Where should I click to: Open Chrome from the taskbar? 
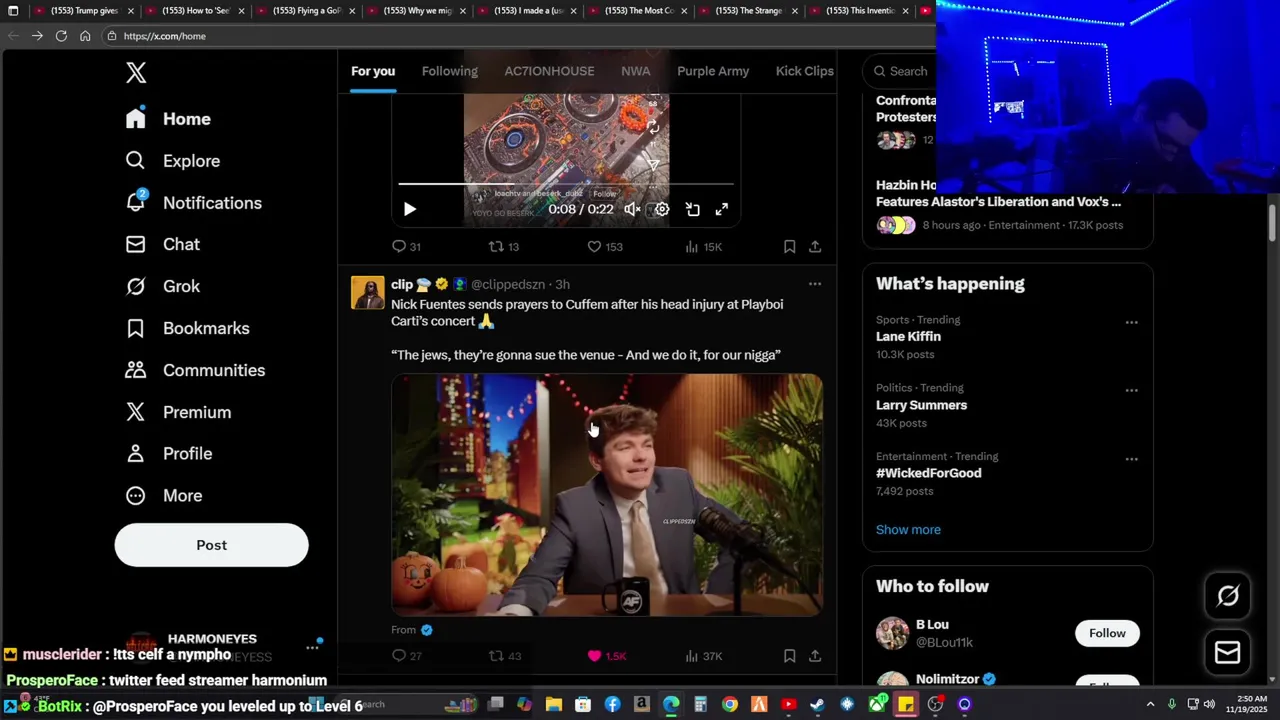[730, 705]
